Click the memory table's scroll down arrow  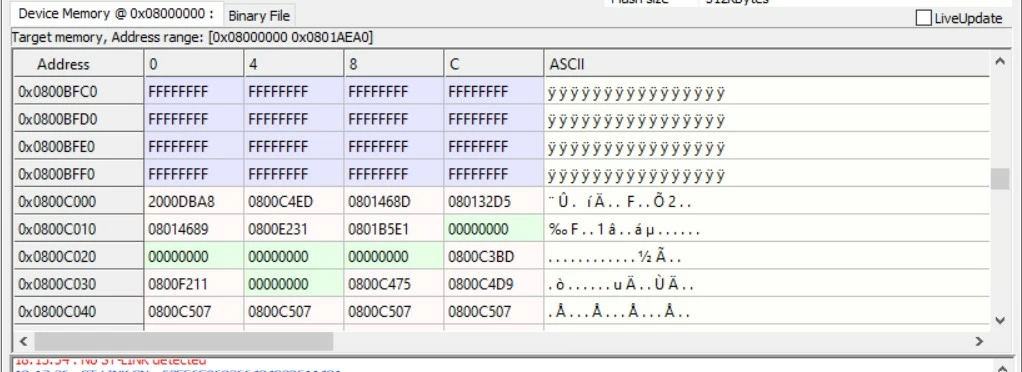tap(1000, 320)
